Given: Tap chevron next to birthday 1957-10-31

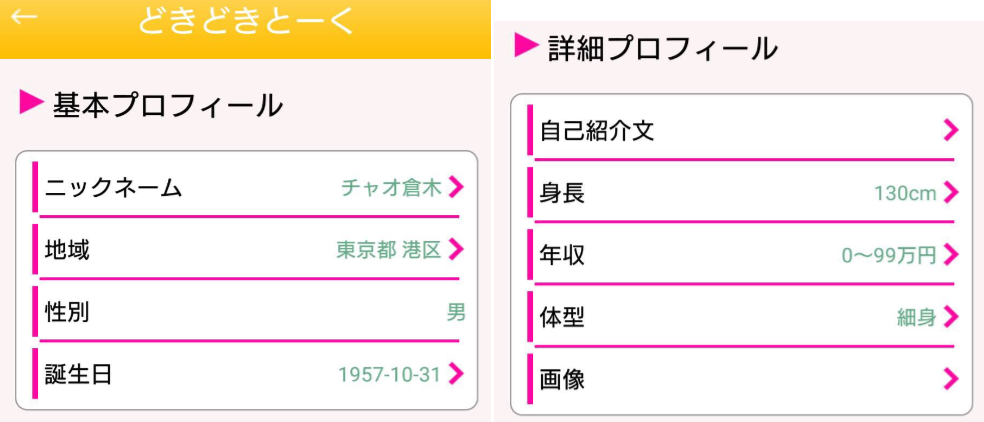Looking at the screenshot, I should [x=456, y=374].
